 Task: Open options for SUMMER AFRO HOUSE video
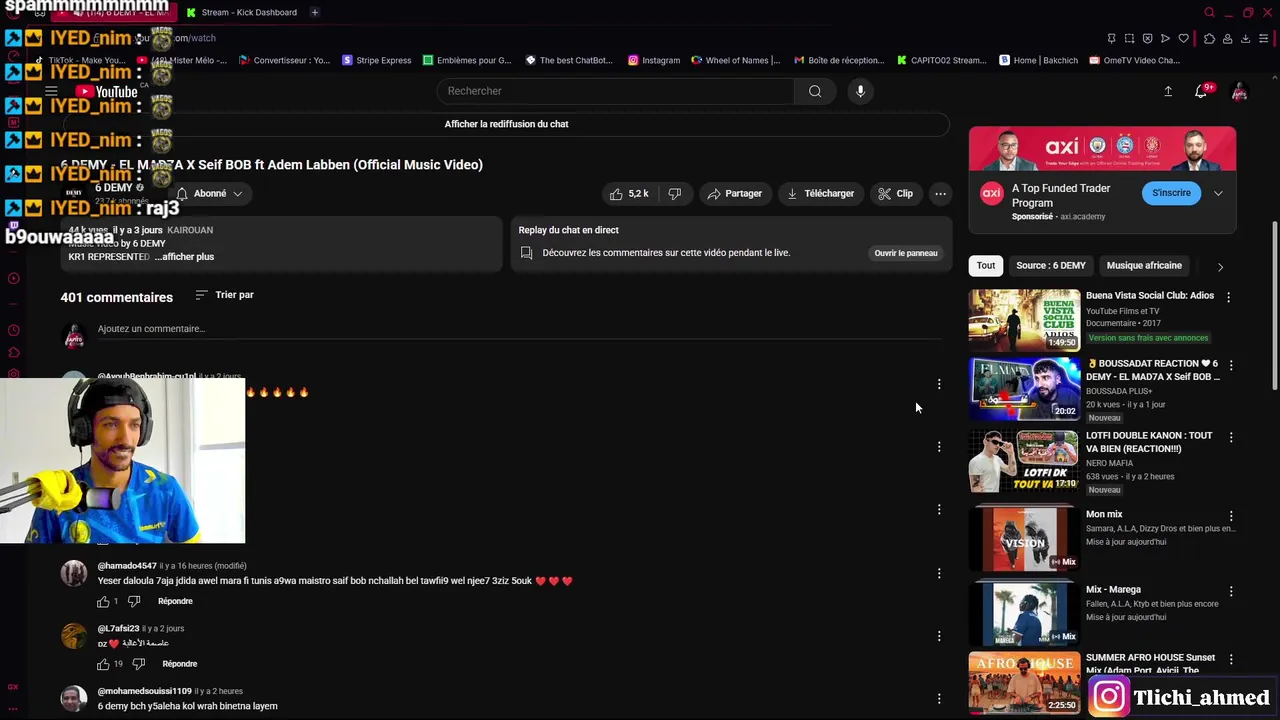coord(1231,660)
